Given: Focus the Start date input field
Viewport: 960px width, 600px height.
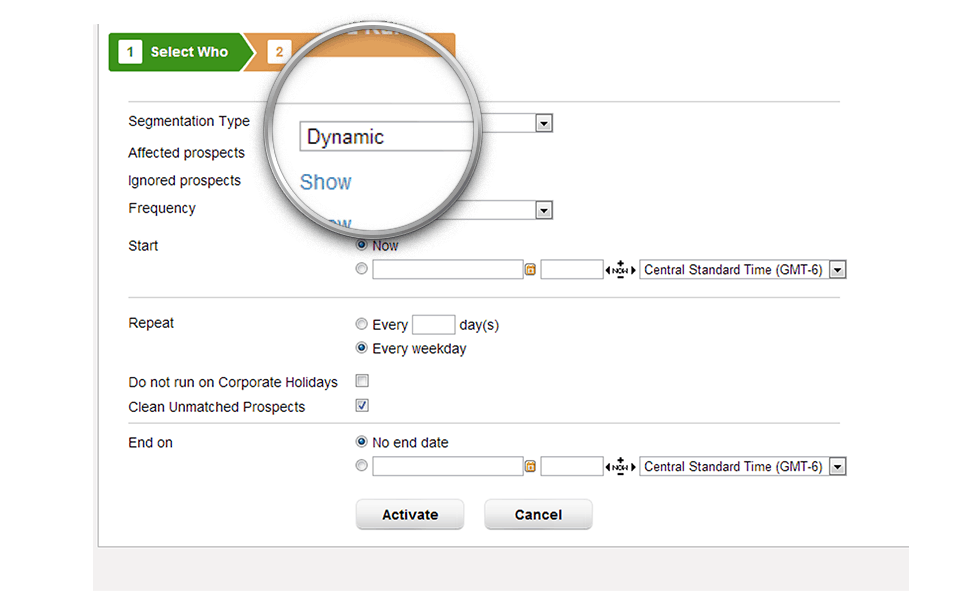Looking at the screenshot, I should [x=448, y=269].
